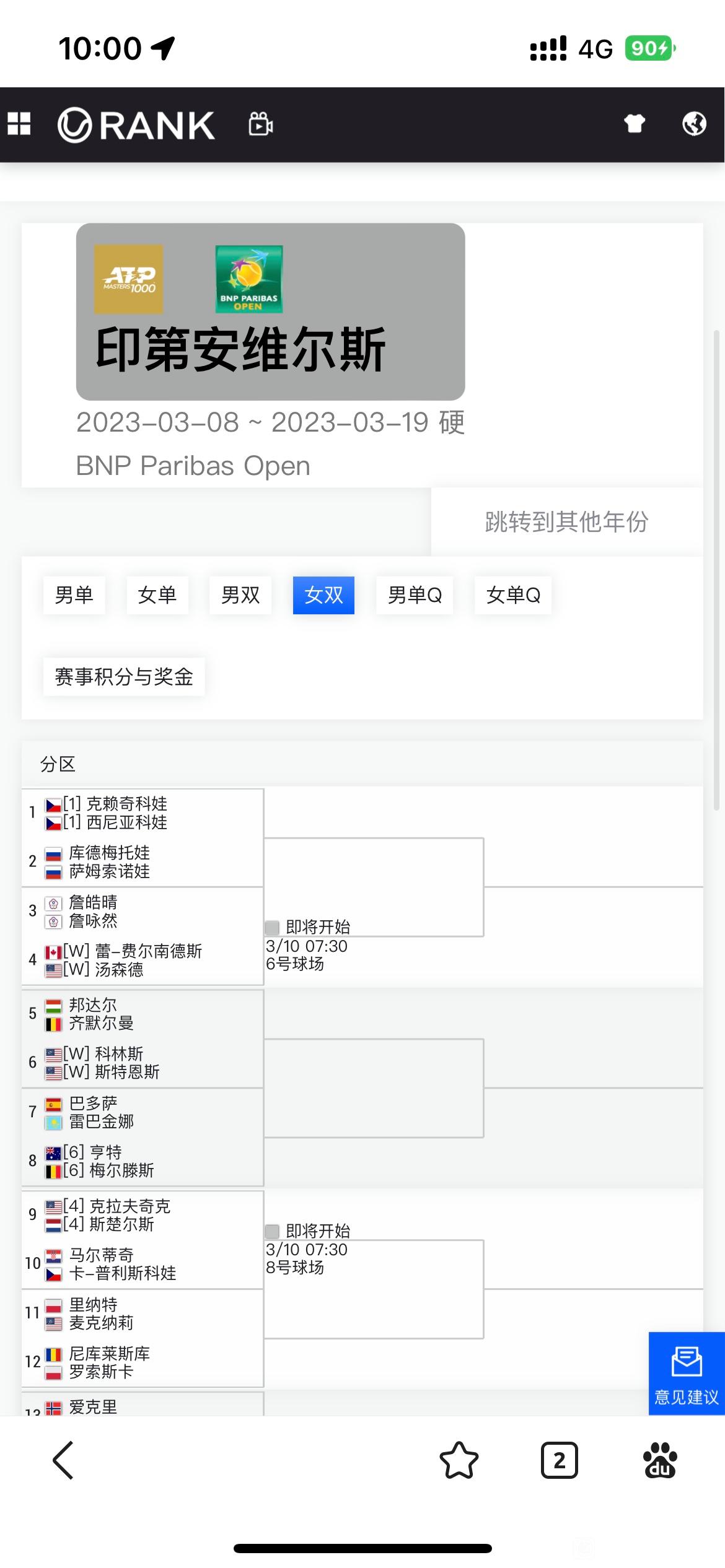Toggle checkbox for the court 8 match

[272, 1230]
